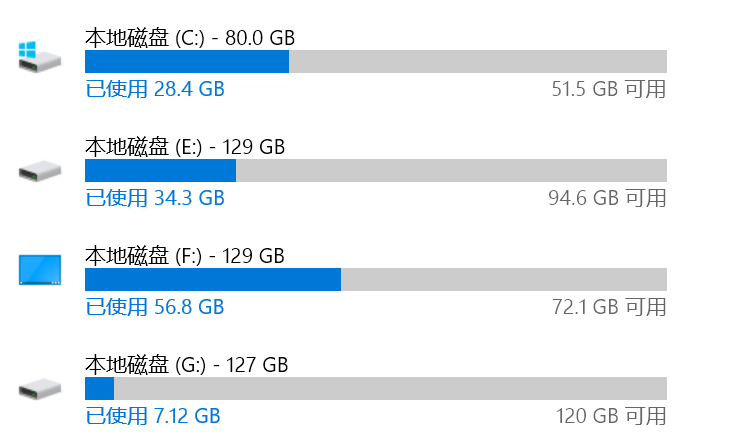Click the 已使用 56.8 GB label

pos(155,306)
